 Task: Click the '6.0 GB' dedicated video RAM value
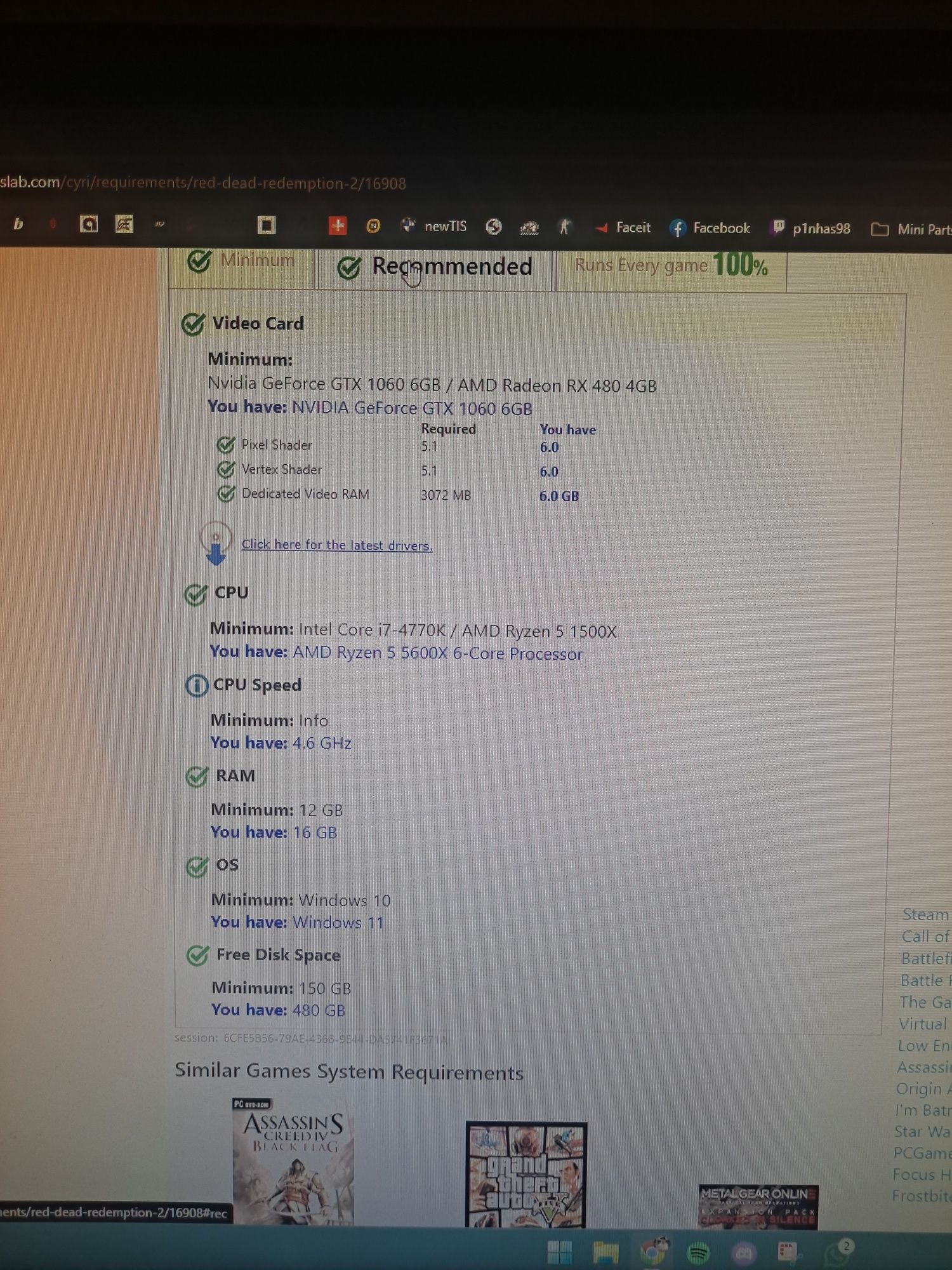[x=559, y=496]
